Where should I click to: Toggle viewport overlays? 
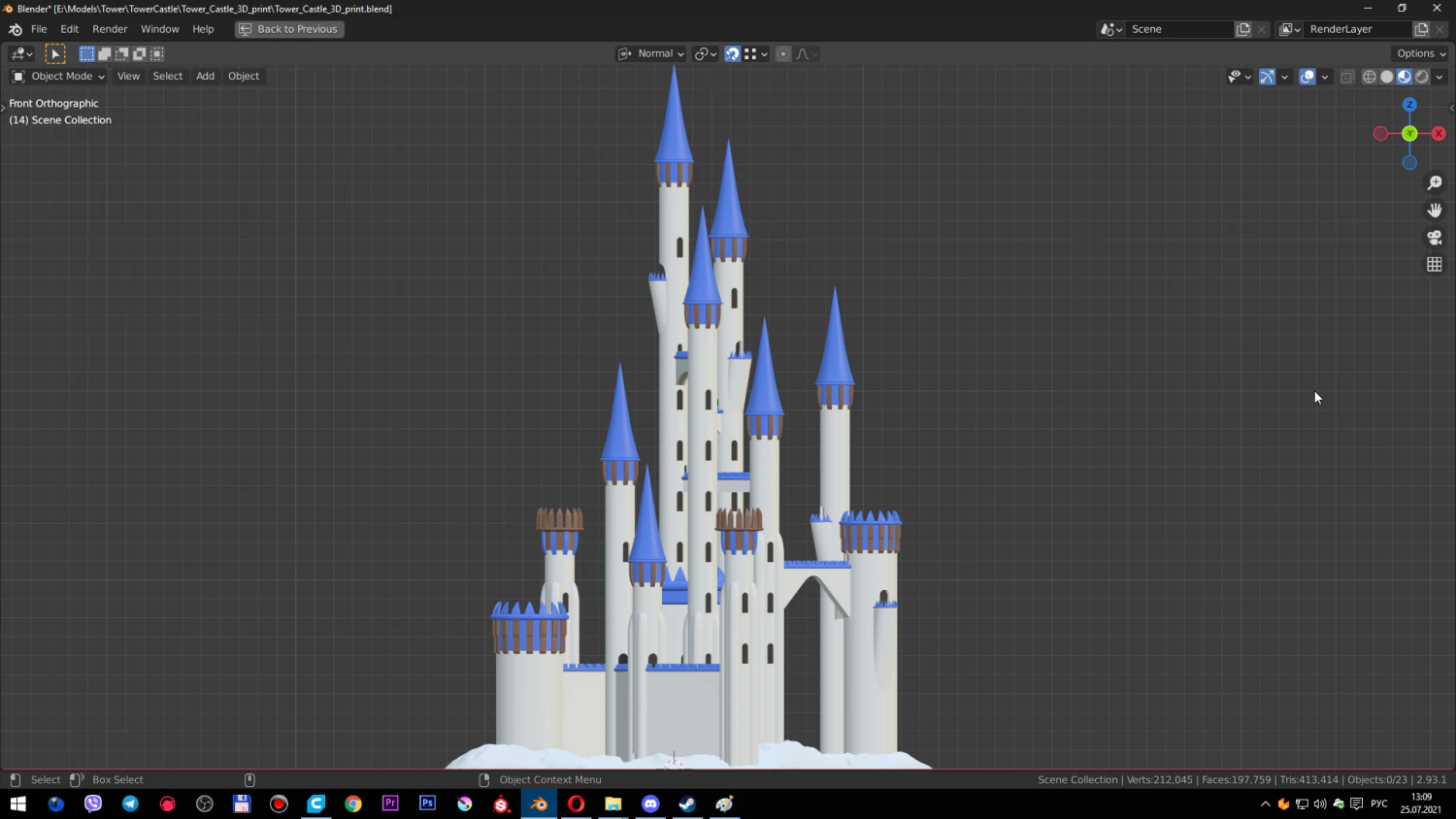pyautogui.click(x=1307, y=77)
